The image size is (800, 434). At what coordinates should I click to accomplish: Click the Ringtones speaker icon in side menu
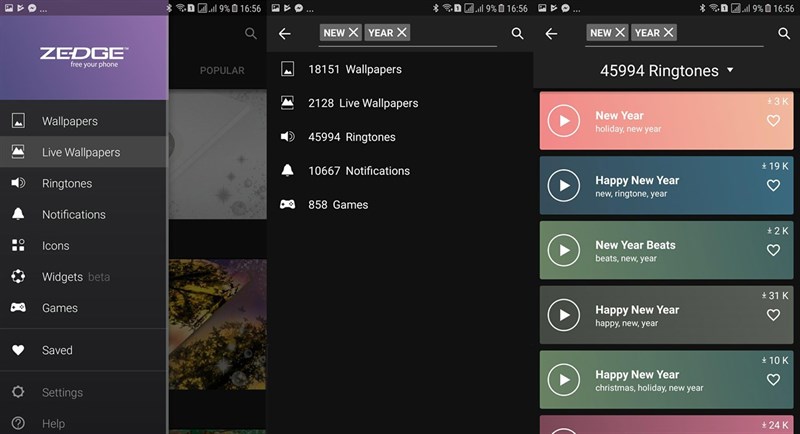18,183
